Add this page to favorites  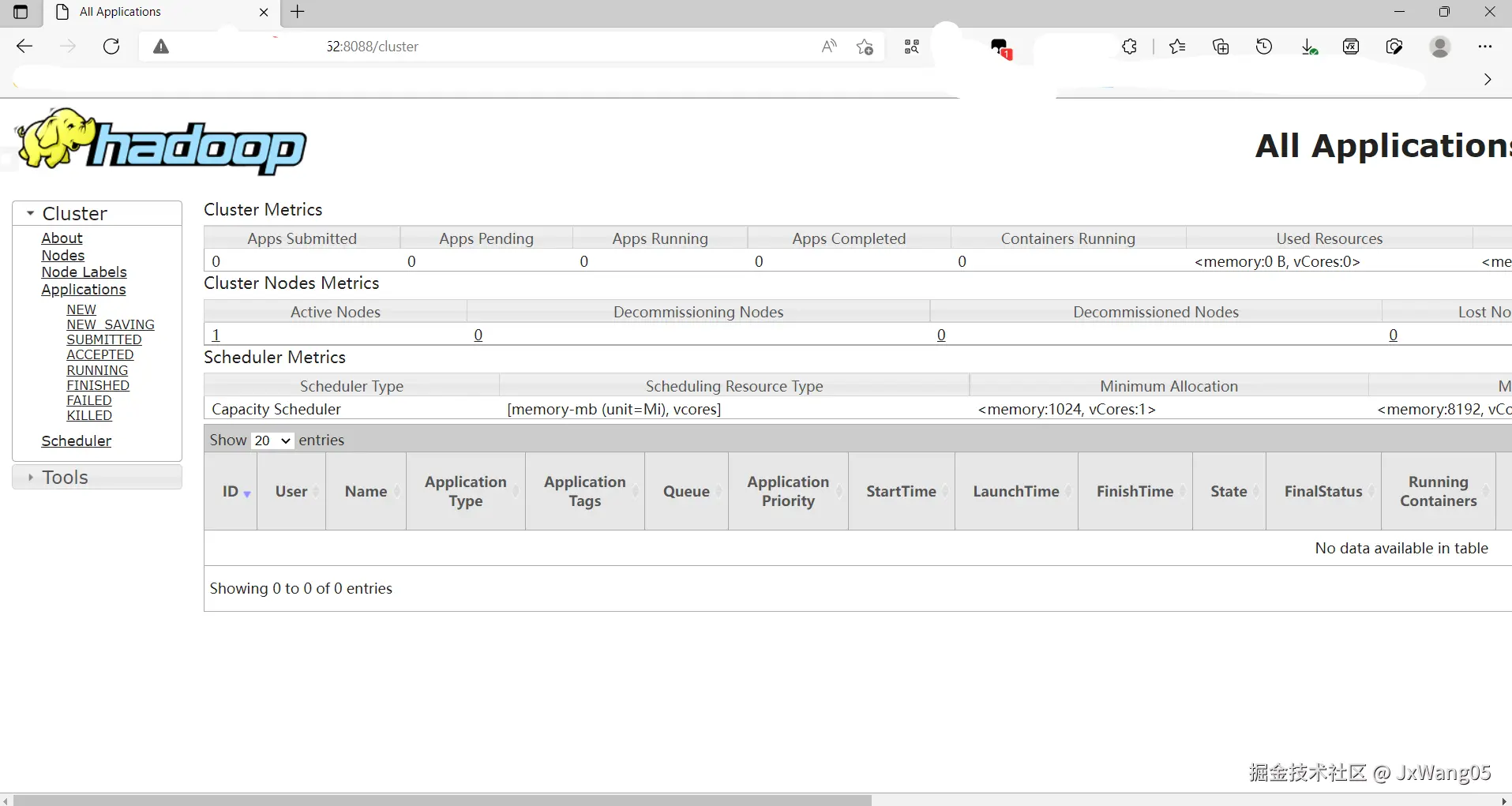[865, 47]
